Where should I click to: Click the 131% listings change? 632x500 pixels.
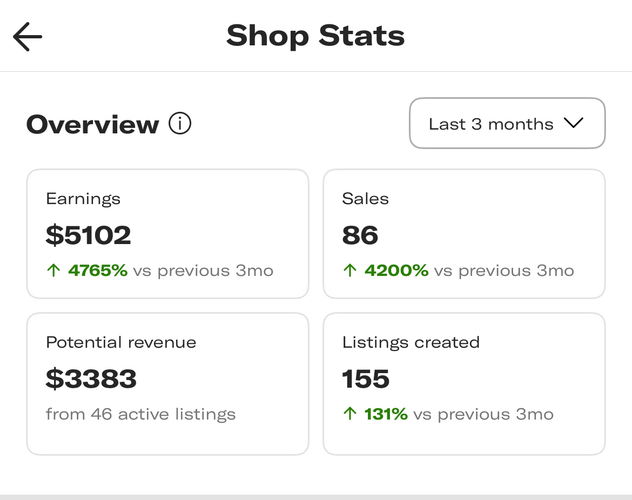(386, 414)
